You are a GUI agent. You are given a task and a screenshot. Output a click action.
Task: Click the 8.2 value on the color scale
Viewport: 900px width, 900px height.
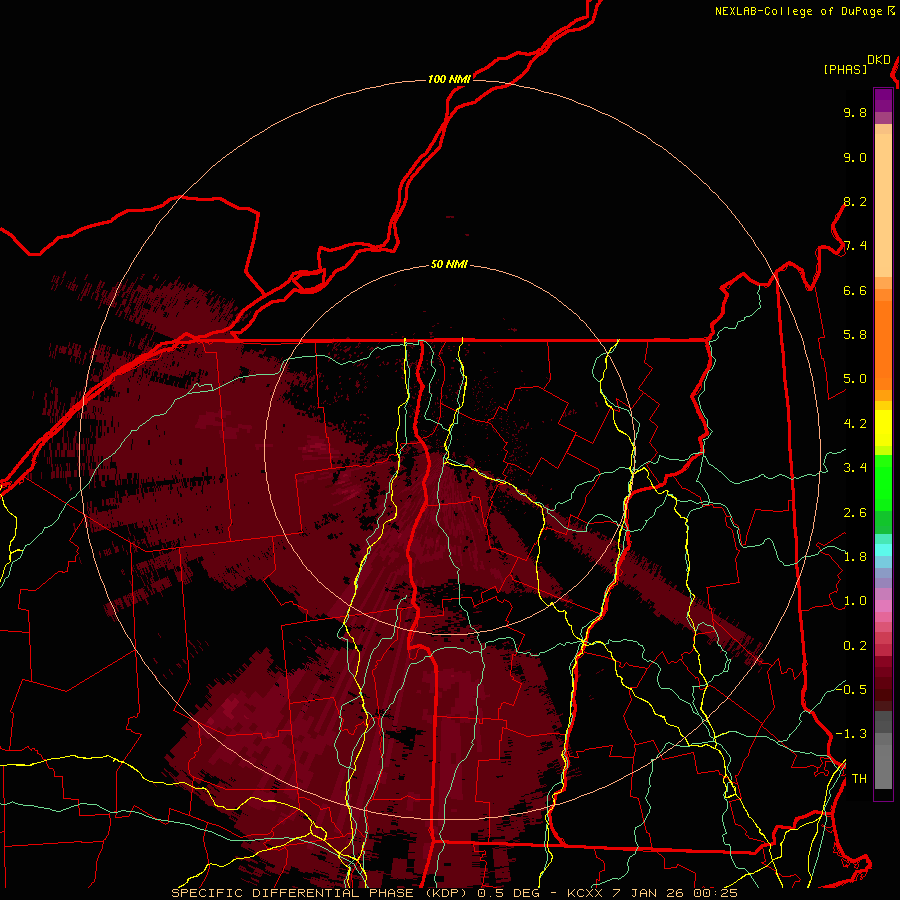point(855,201)
